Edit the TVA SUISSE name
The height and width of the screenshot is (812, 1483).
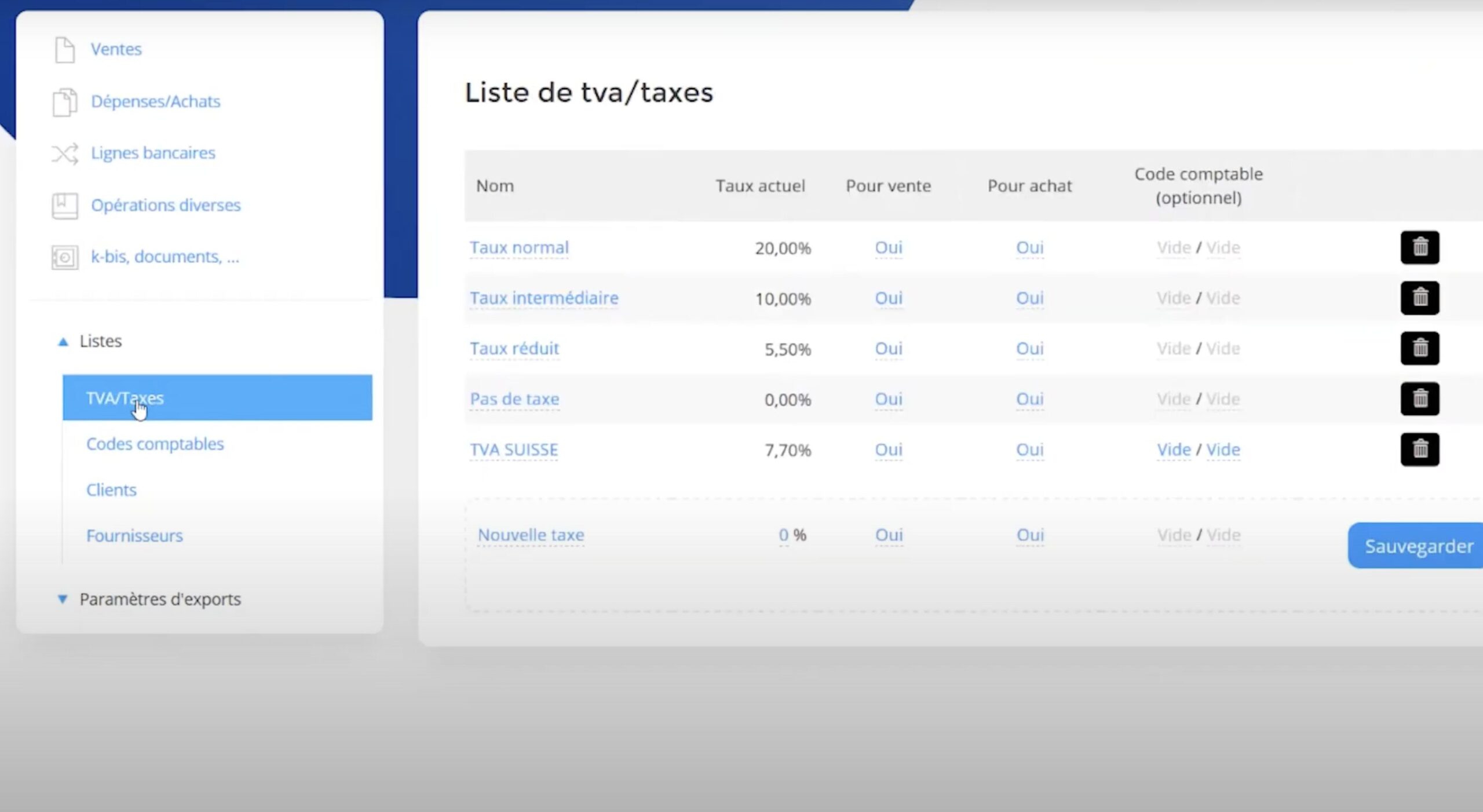(x=514, y=450)
